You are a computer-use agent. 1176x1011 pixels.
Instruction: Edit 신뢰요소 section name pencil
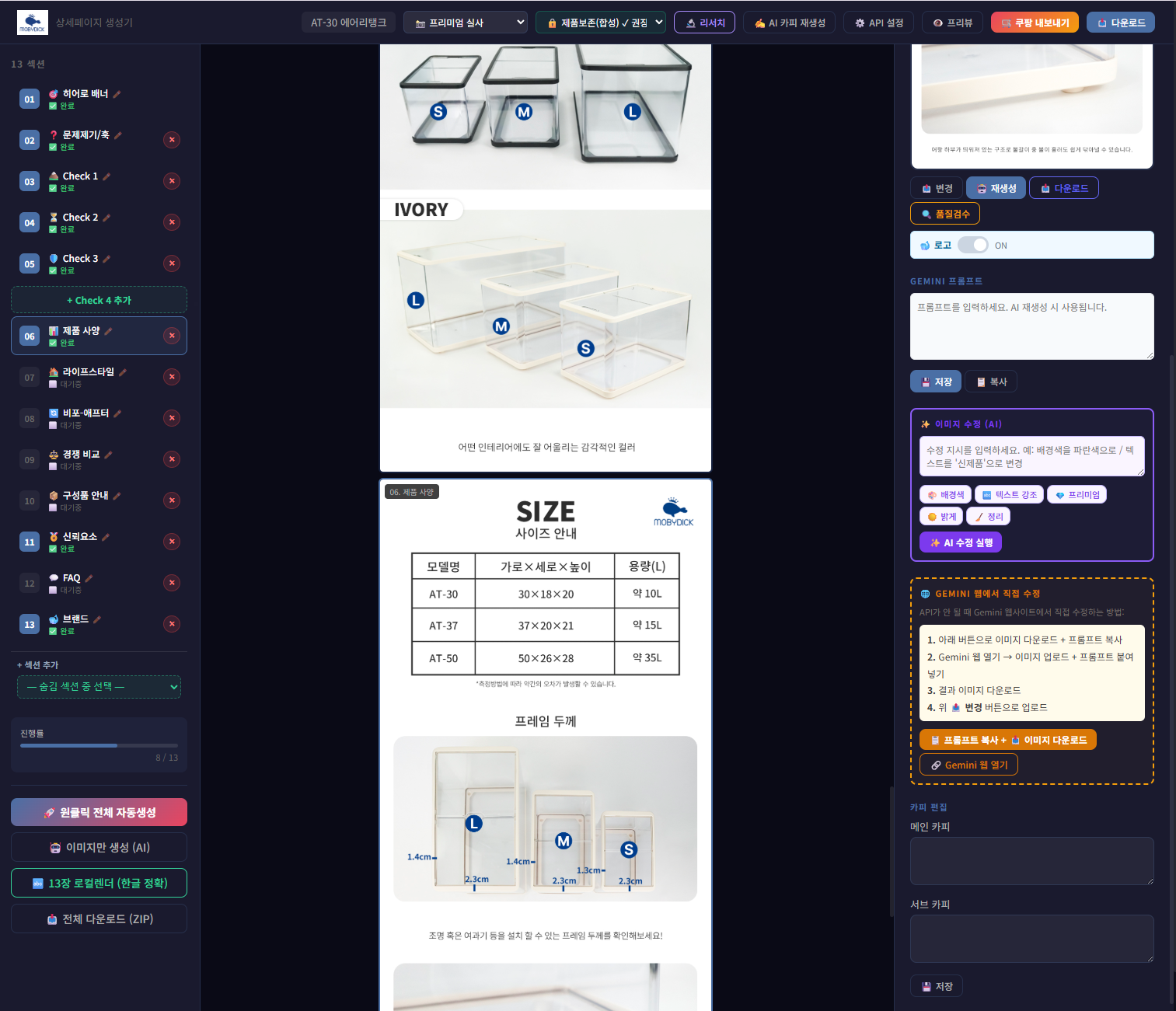click(x=105, y=537)
